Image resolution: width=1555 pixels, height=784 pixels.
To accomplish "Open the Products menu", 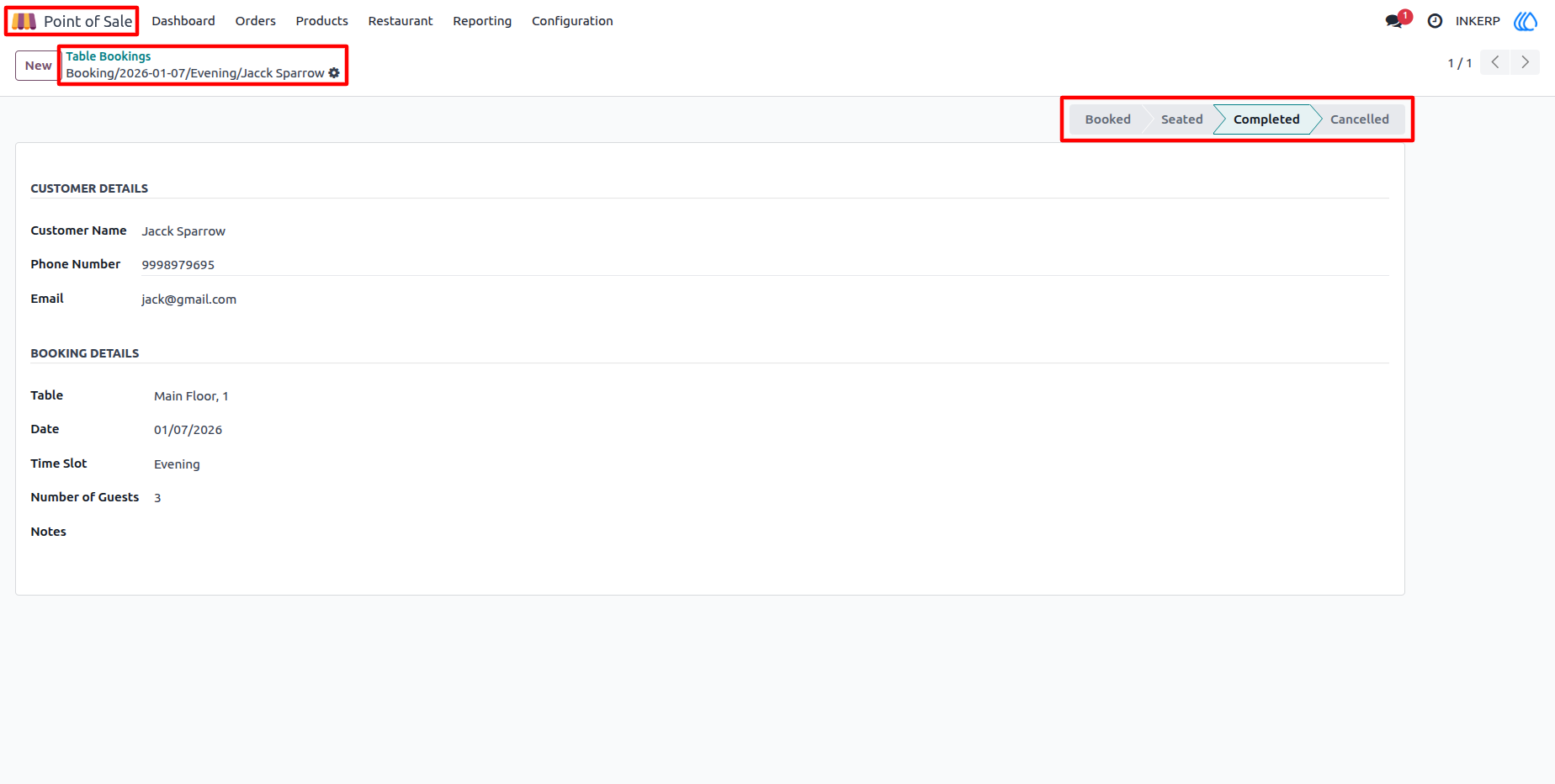I will pos(321,21).
